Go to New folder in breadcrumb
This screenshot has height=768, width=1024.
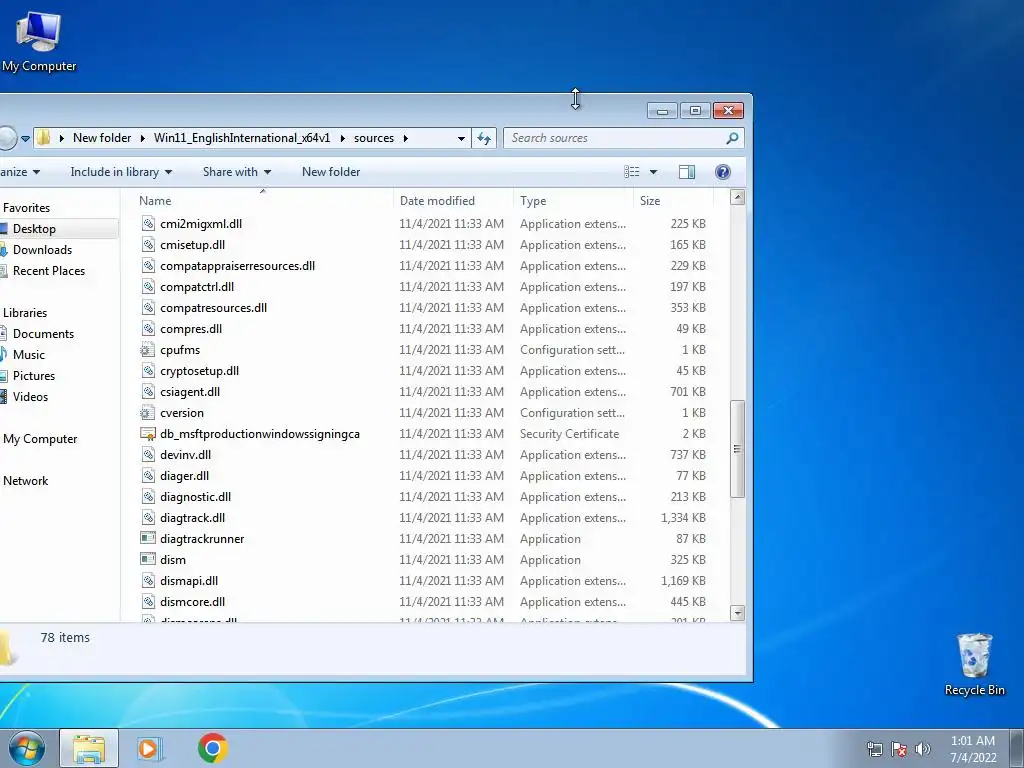pyautogui.click(x=102, y=138)
